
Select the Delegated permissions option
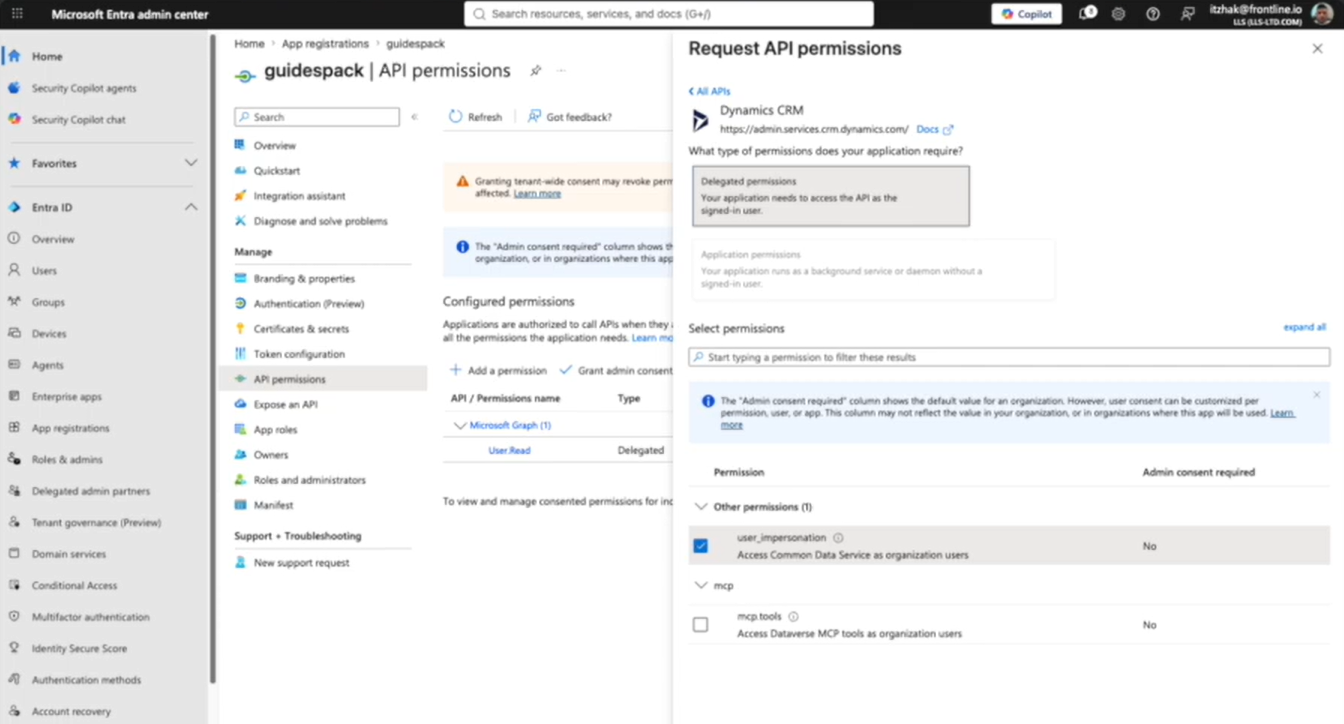point(831,196)
